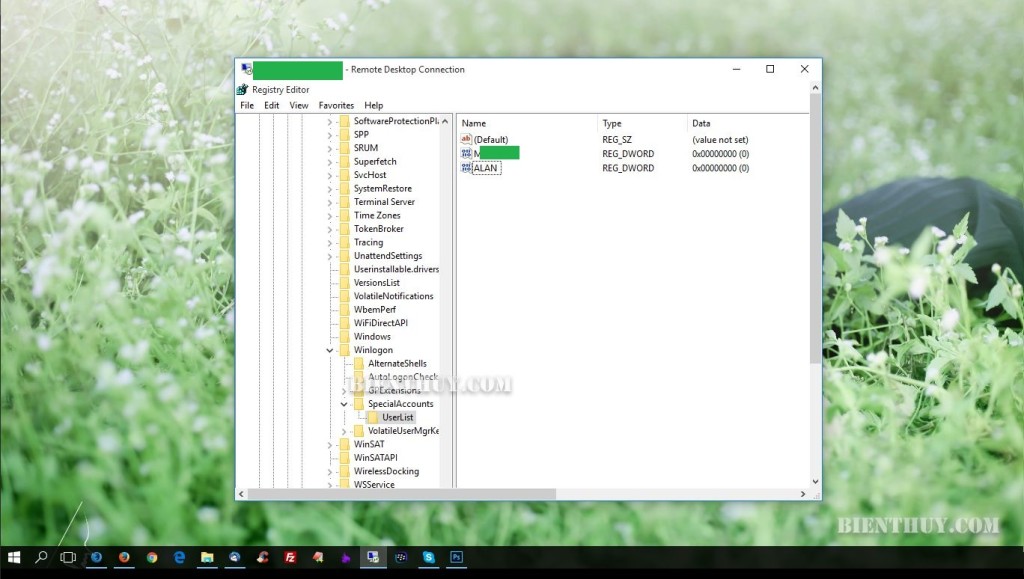Select the WirelessDocking key
This screenshot has width=1024, height=579.
(386, 471)
